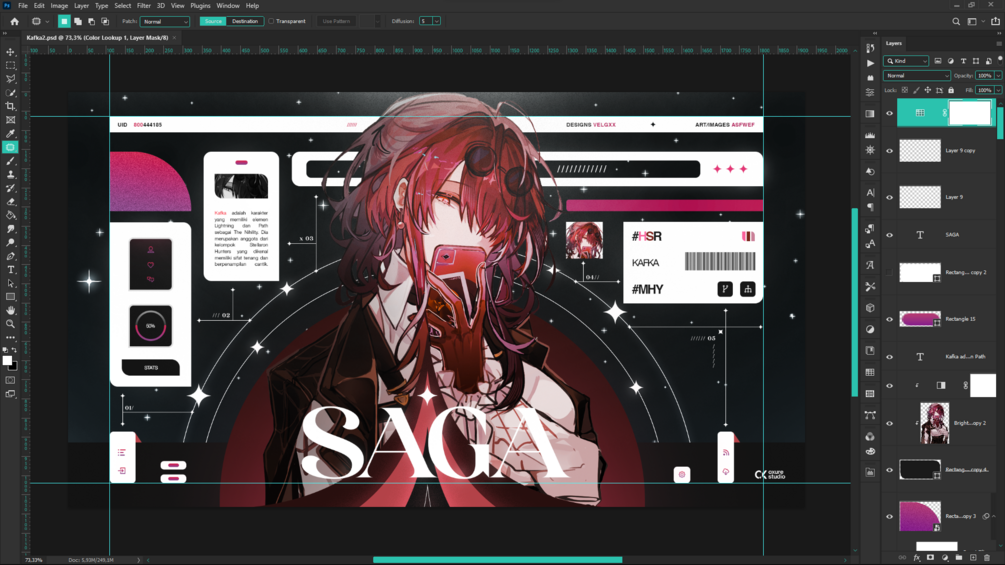This screenshot has width=1005, height=565.
Task: Open the Actions panel play icon
Action: [870, 63]
